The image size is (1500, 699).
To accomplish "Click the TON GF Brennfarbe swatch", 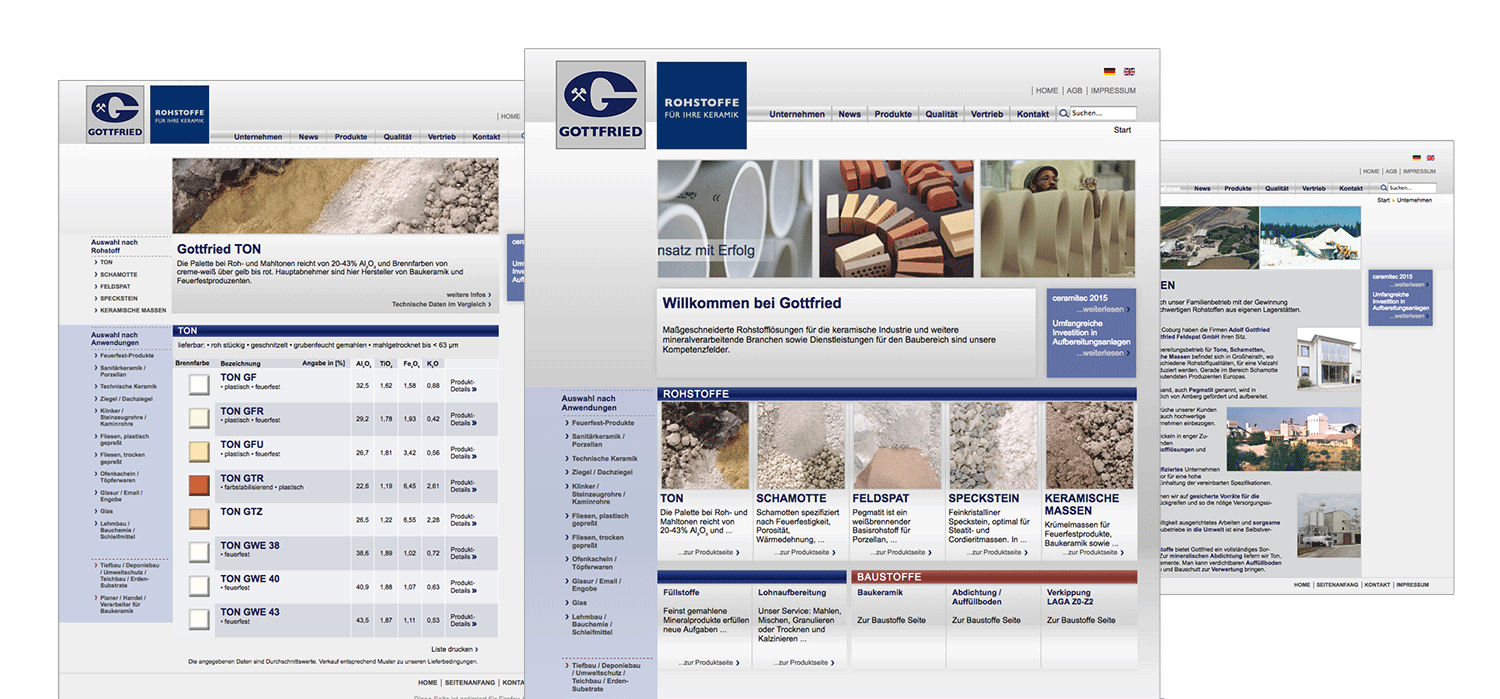I will 199,384.
